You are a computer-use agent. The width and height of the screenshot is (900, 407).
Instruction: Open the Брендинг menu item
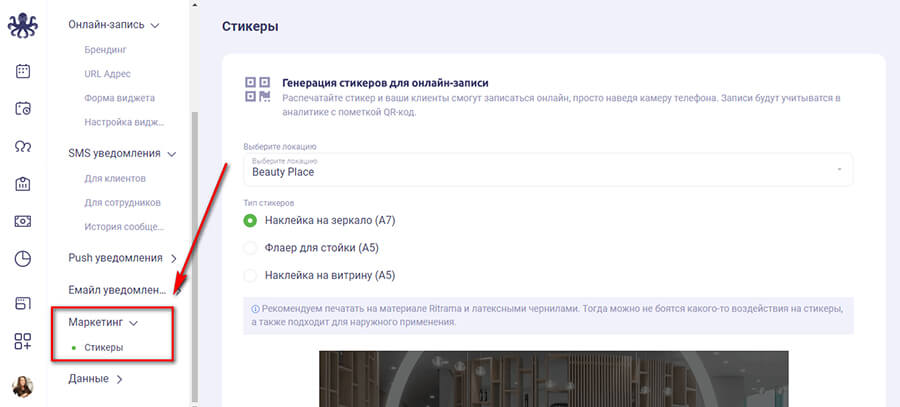tap(105, 49)
